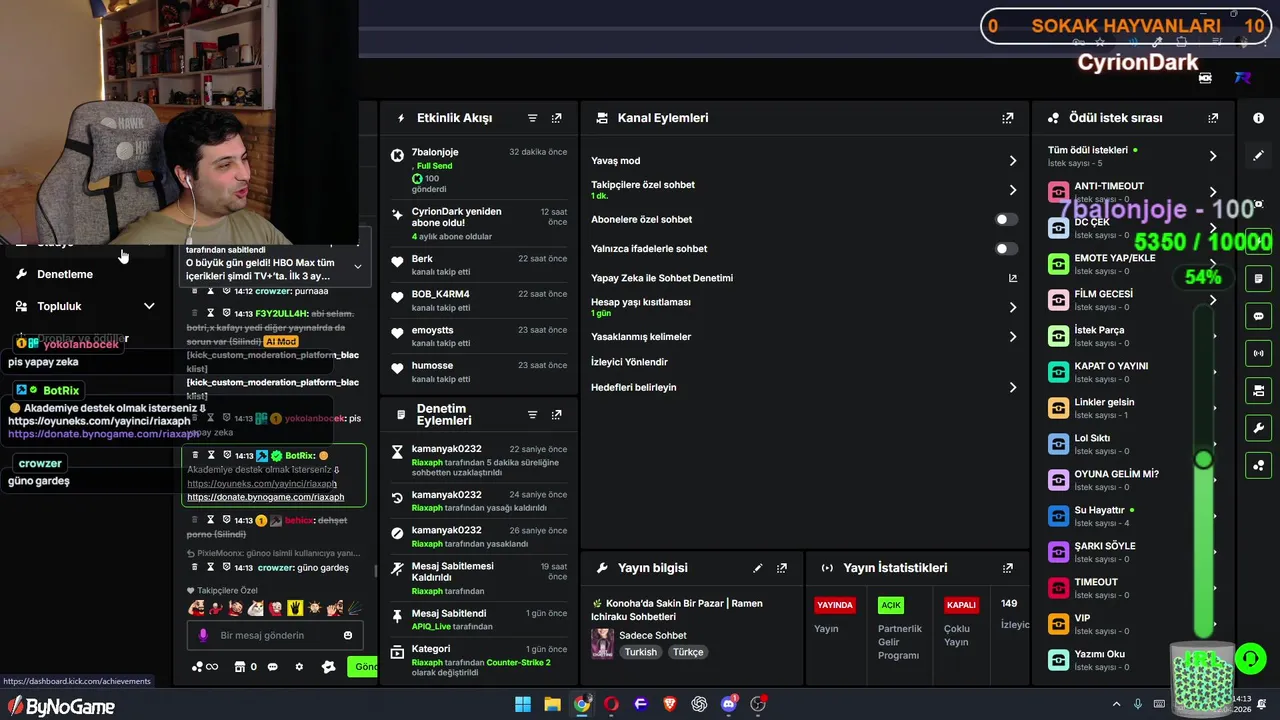The height and width of the screenshot is (720, 1280).
Task: Open Discord from the taskbar
Action: pyautogui.click(x=729, y=704)
